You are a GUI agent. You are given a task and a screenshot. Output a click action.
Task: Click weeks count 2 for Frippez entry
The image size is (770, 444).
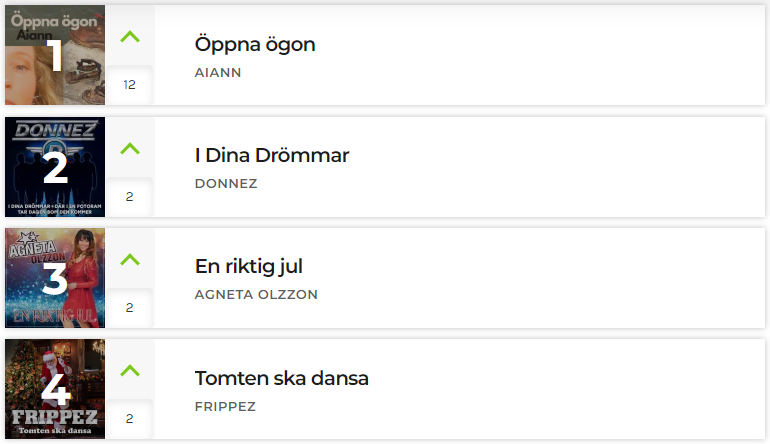(x=130, y=418)
